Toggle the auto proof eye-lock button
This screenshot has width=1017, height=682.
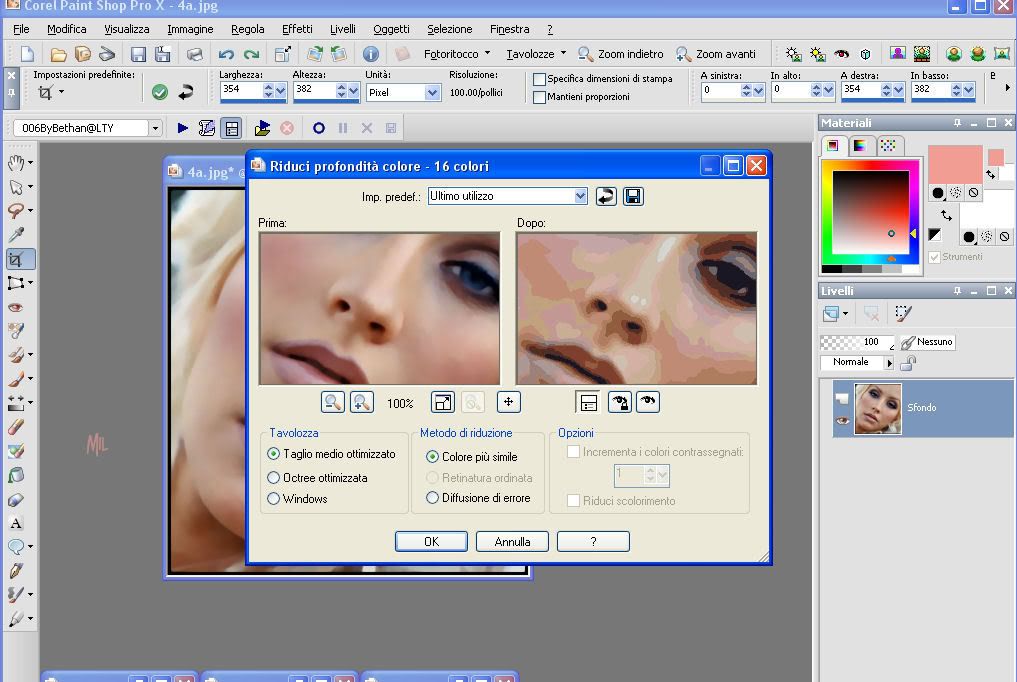pyautogui.click(x=619, y=403)
